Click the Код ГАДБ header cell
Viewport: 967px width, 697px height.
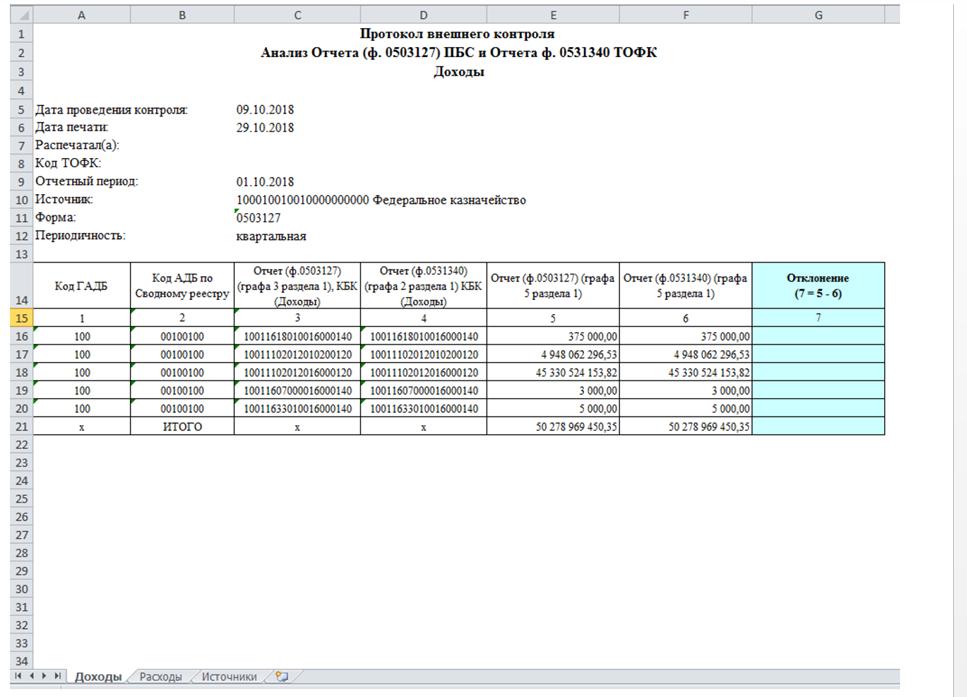pyautogui.click(x=82, y=286)
